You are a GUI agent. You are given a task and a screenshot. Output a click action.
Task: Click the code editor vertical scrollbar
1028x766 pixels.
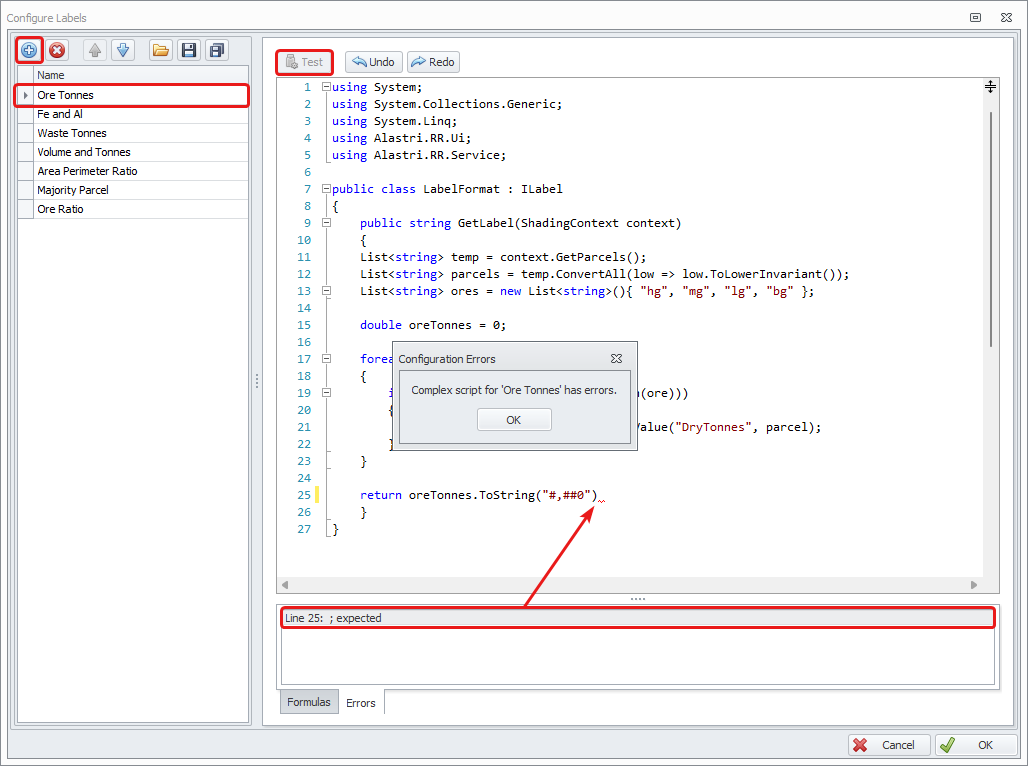[x=991, y=230]
